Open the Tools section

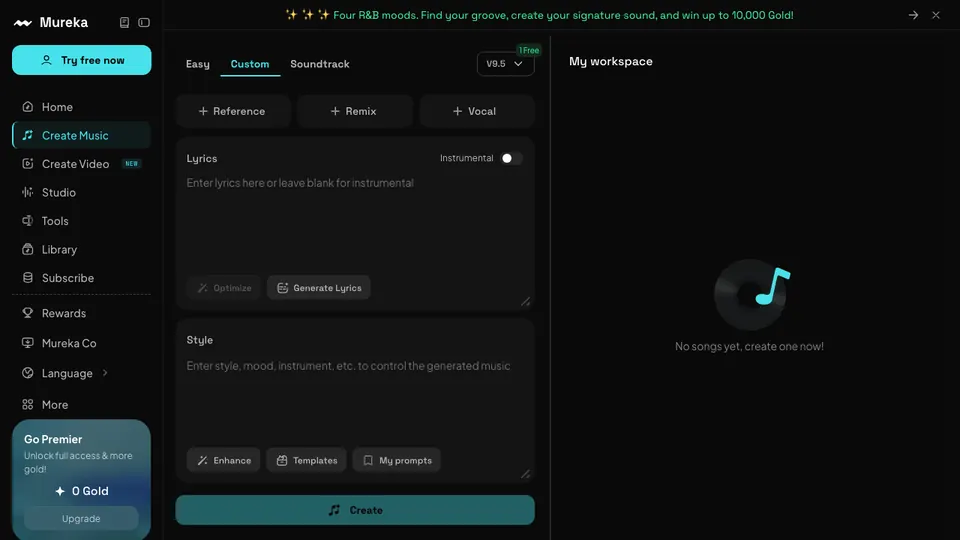coord(81,221)
